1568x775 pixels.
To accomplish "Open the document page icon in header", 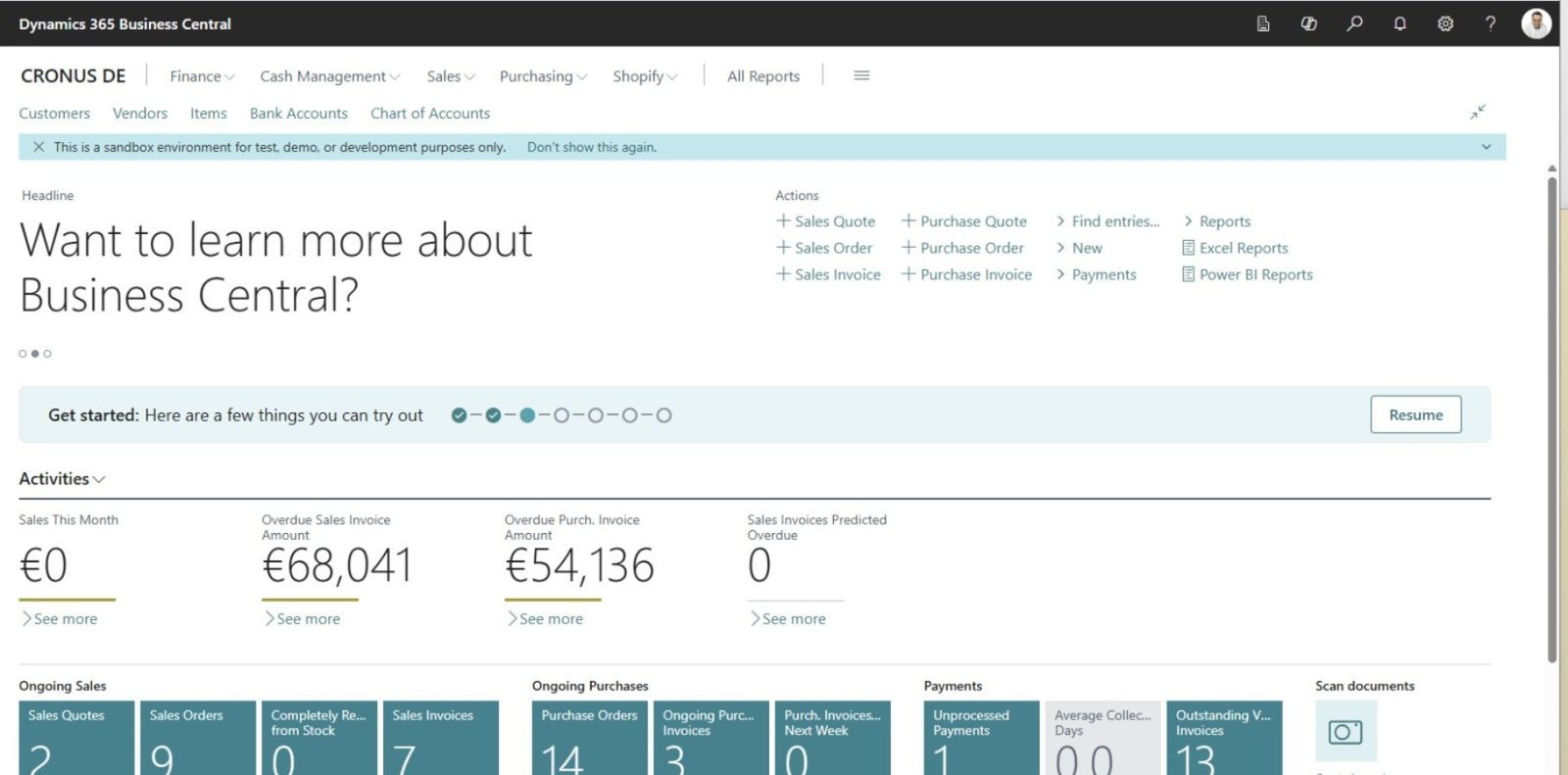I will [1263, 24].
